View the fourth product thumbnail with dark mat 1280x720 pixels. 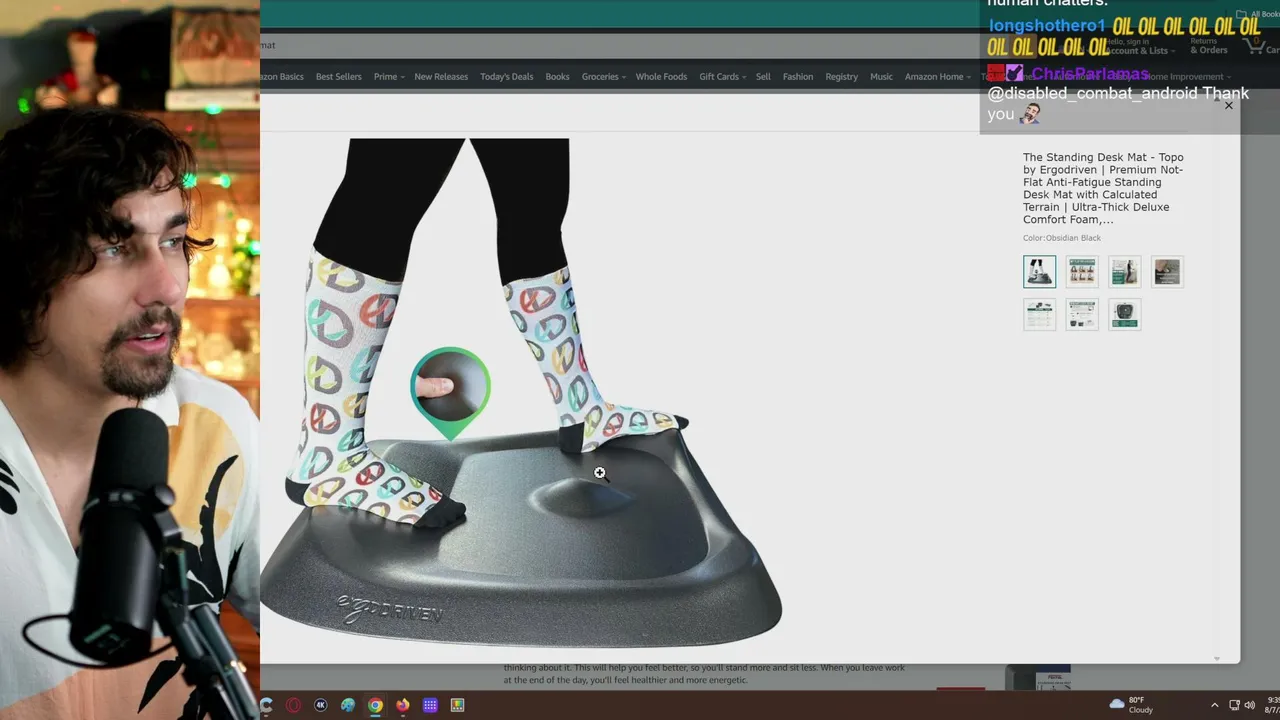[x=1167, y=271]
